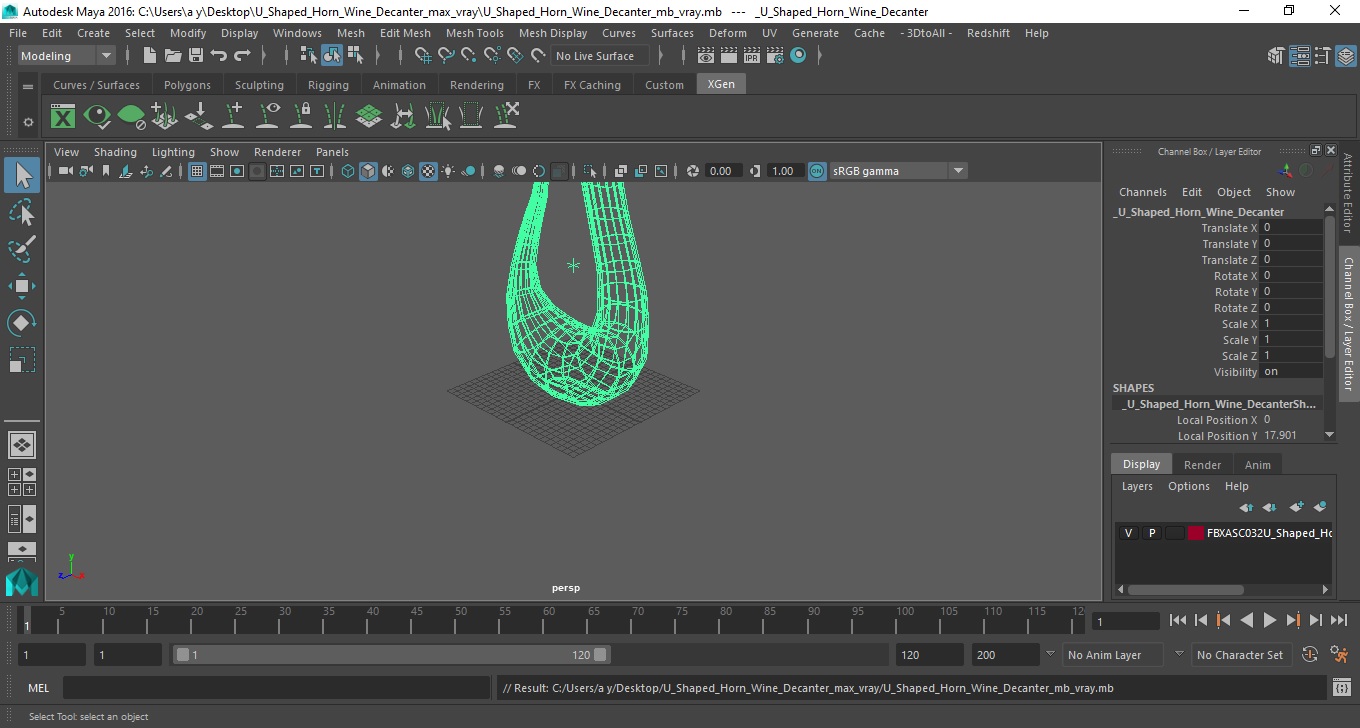The height and width of the screenshot is (728, 1360).
Task: Click the range slider left handle
Action: coord(182,655)
